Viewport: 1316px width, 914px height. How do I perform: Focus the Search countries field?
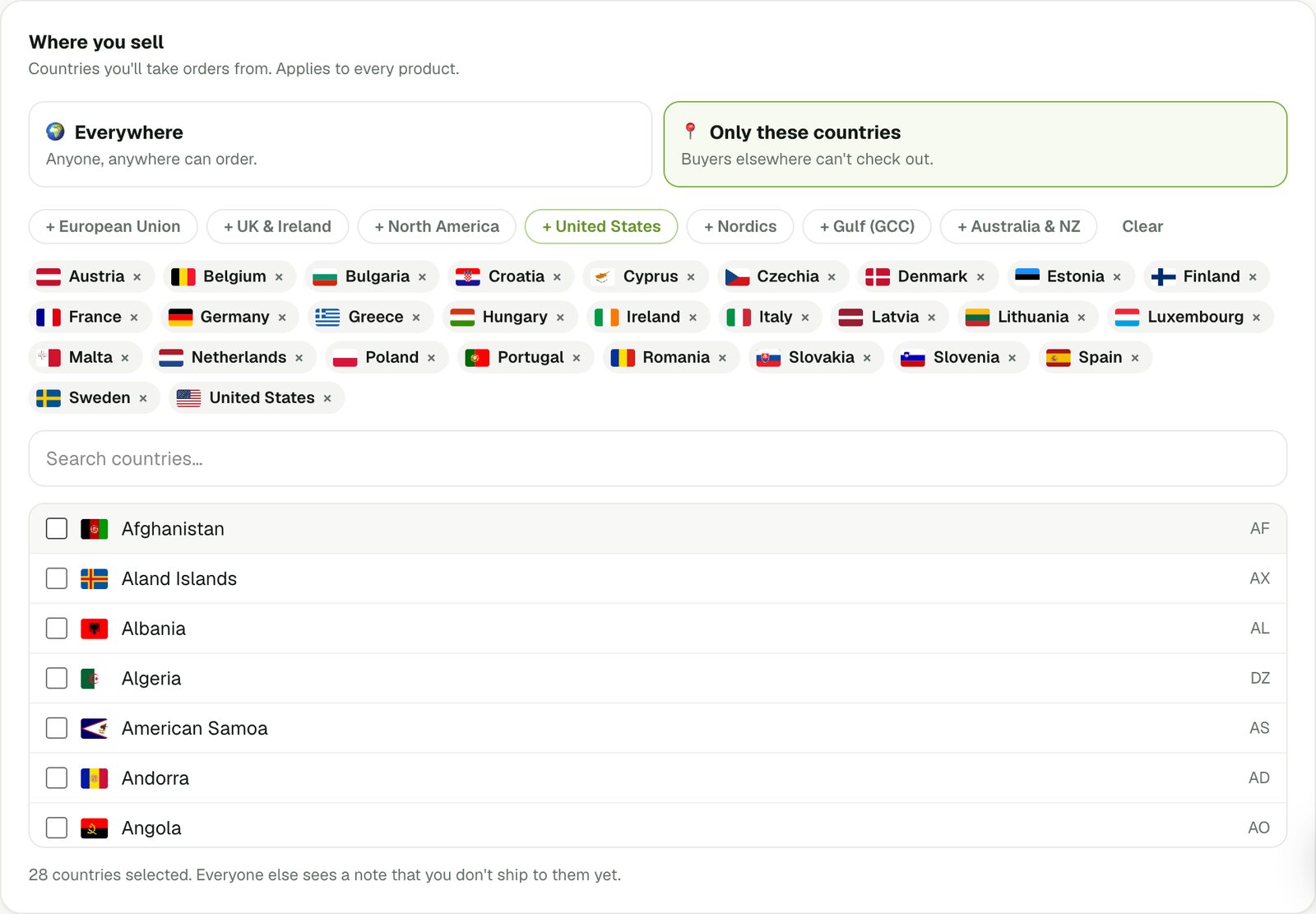coord(658,459)
